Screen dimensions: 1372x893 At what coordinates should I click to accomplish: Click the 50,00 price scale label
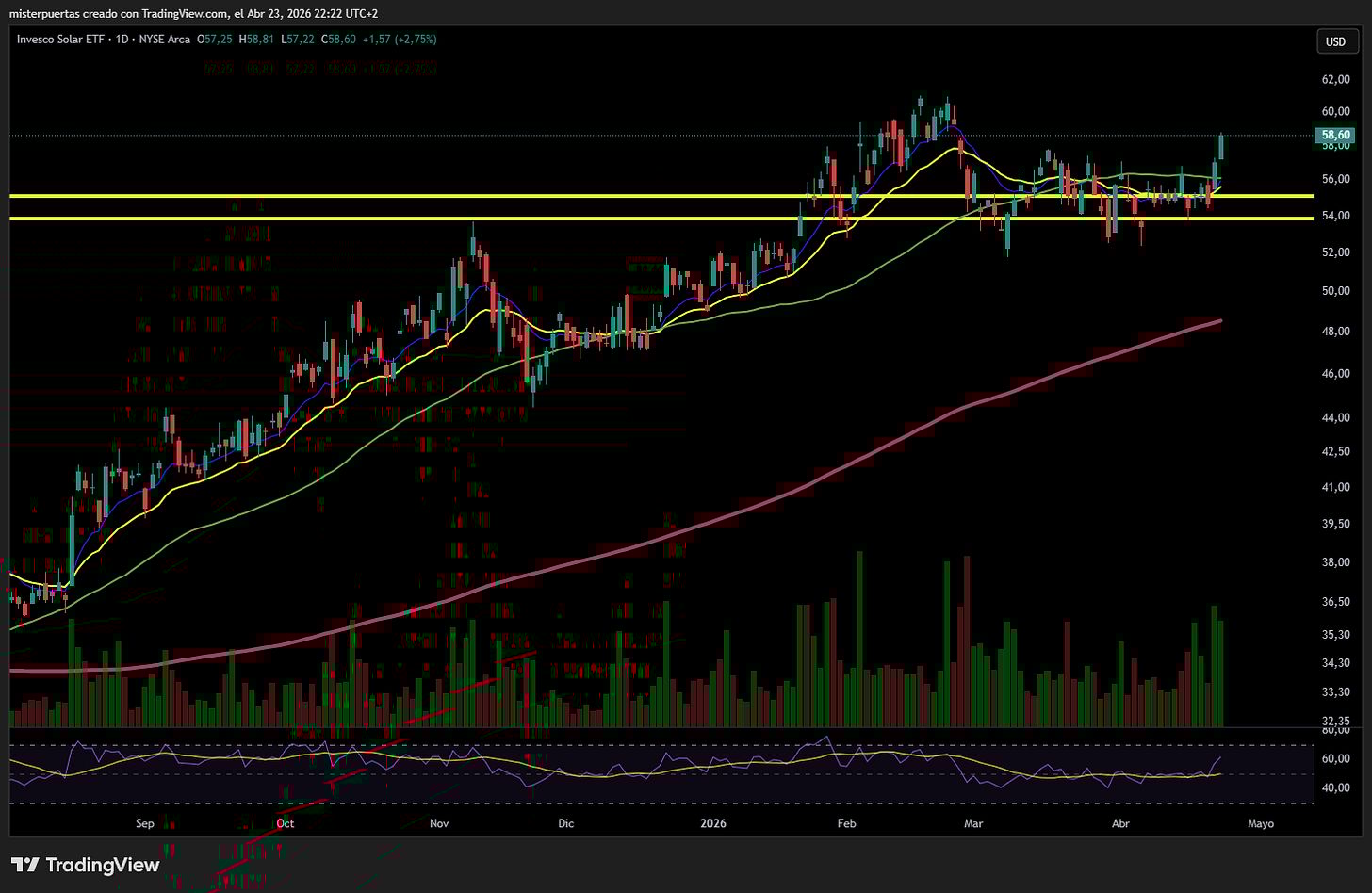coord(1336,291)
